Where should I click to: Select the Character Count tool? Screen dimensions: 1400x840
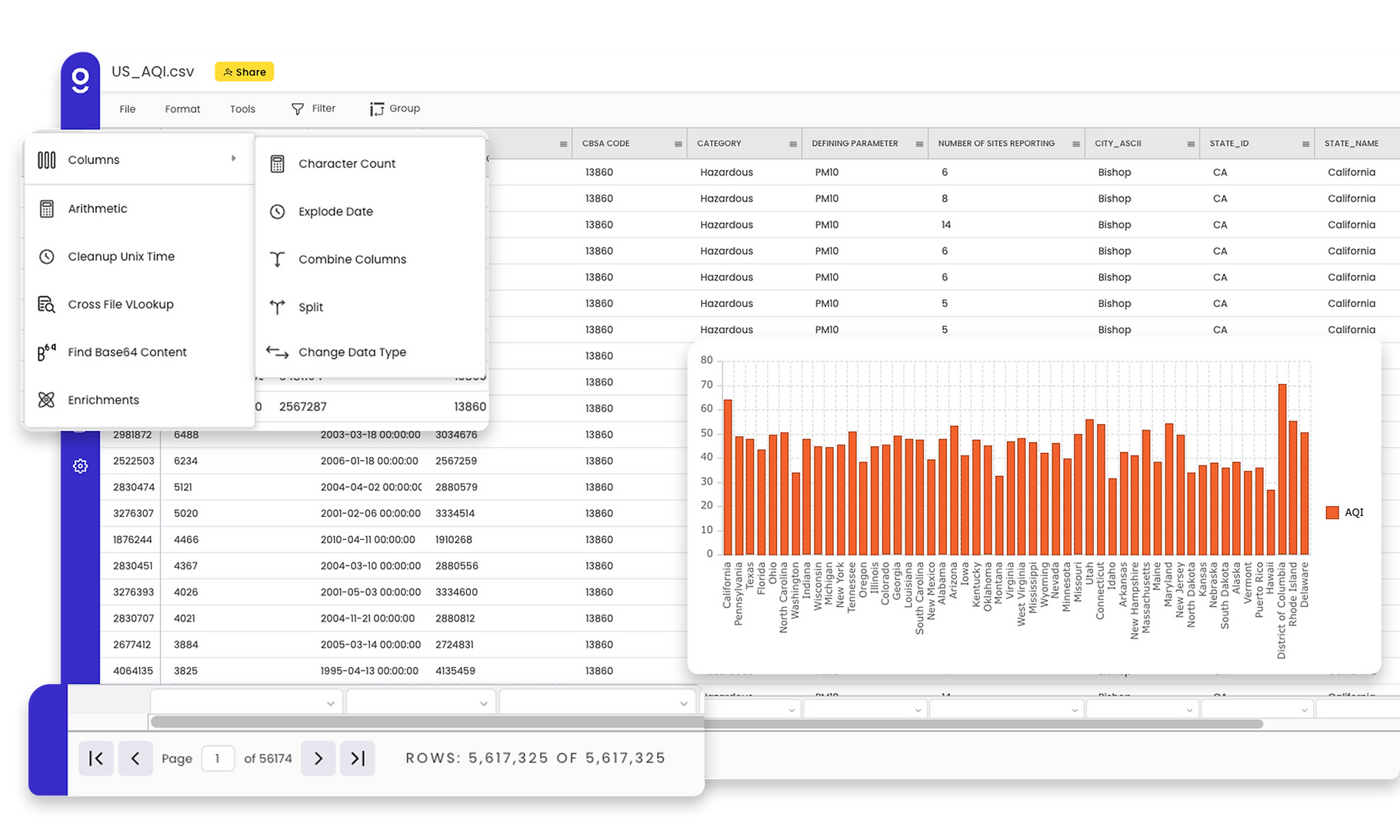[x=347, y=163]
